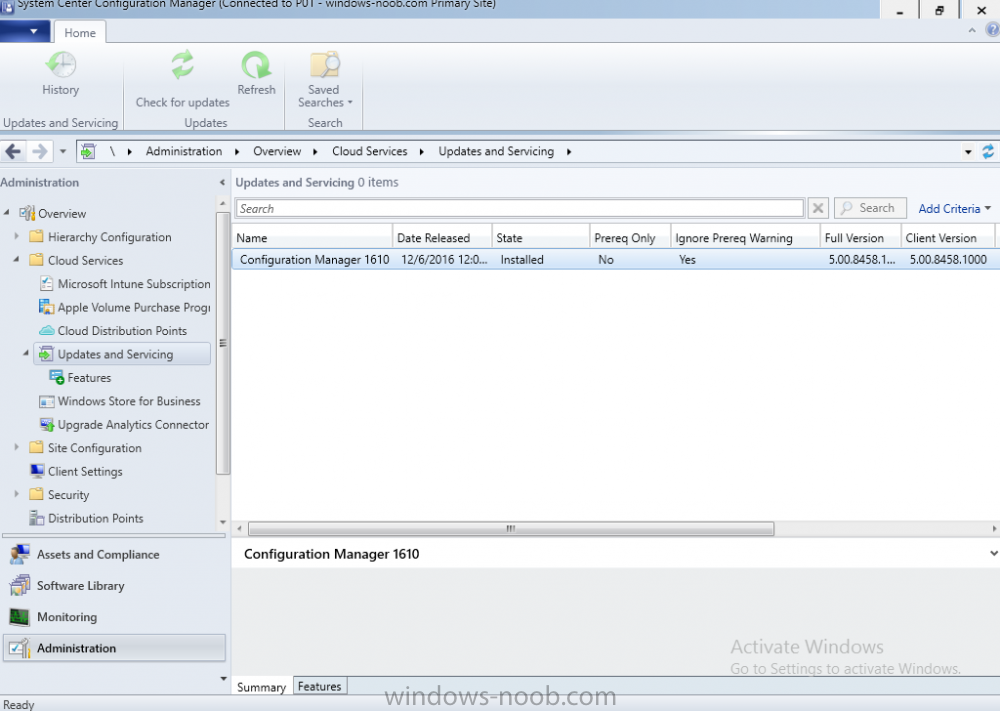Click Overview in the breadcrumb path
1000x711 pixels.
277,151
